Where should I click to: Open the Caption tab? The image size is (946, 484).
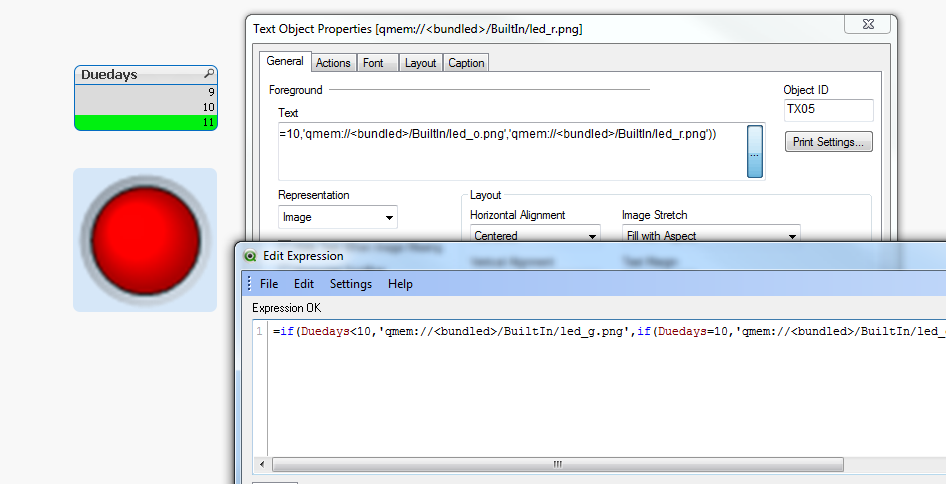pos(466,63)
